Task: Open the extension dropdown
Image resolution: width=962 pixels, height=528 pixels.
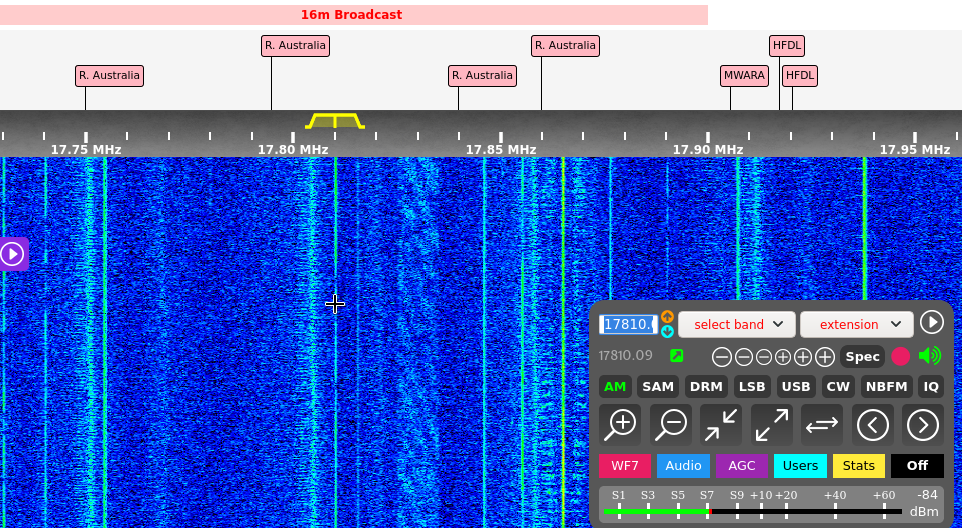Action: 857,324
